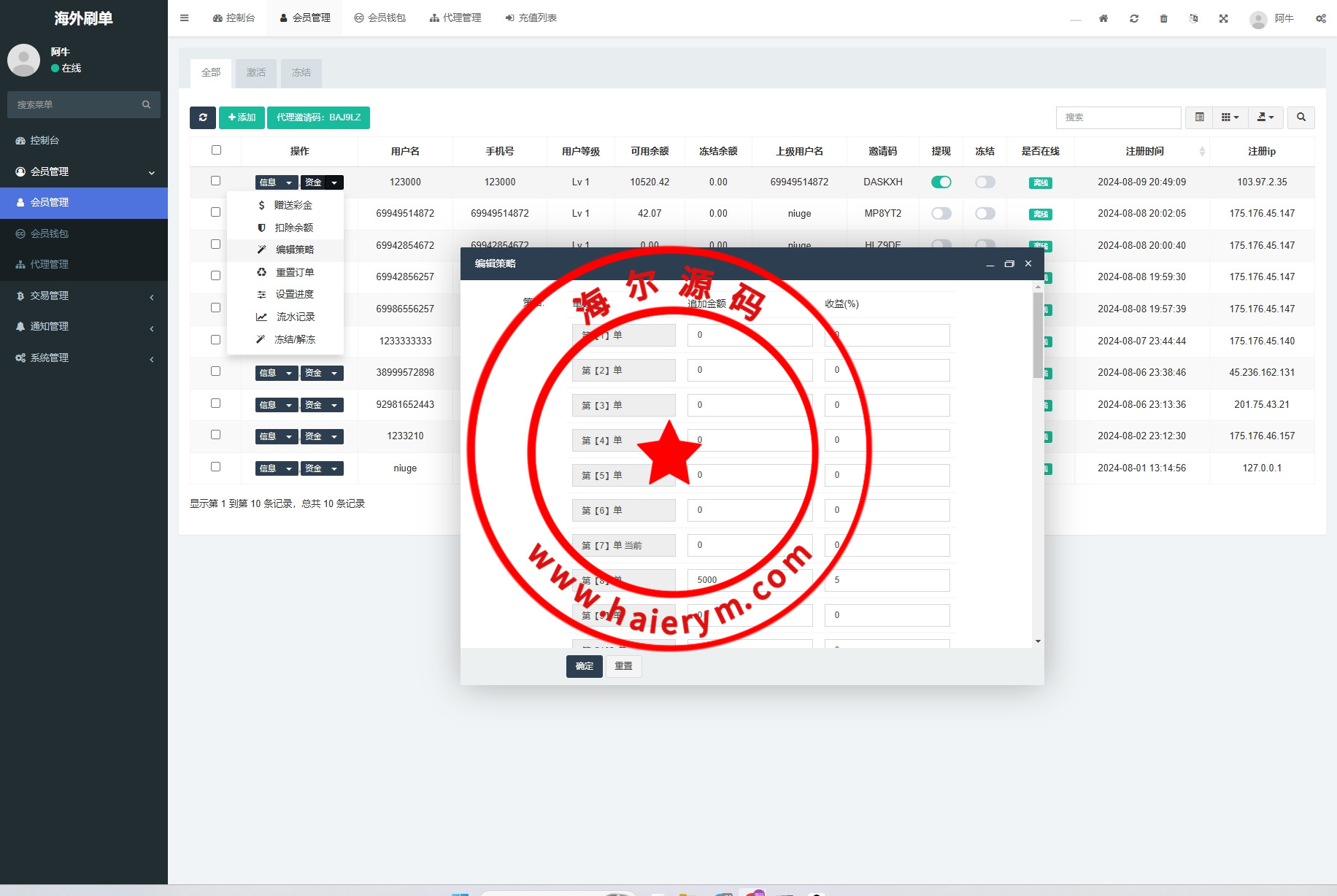Check the row checkbox for user 123000
Screen dimensions: 1337x896
click(215, 181)
